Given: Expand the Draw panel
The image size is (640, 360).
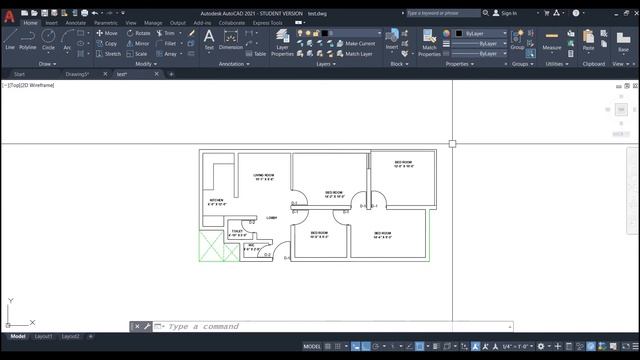Looking at the screenshot, I should coord(47,64).
